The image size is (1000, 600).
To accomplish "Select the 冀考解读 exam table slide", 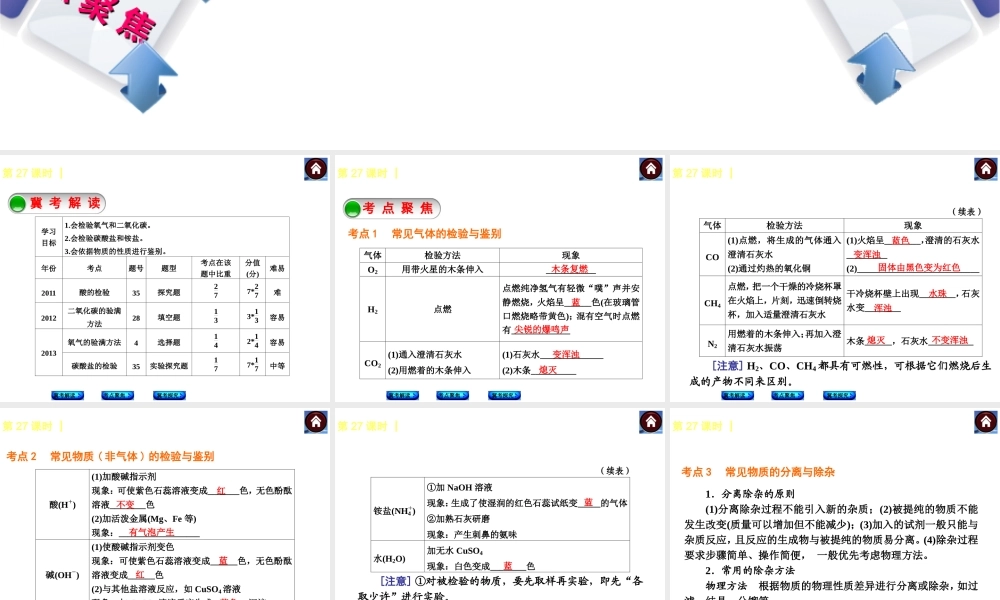I will click(x=165, y=279).
